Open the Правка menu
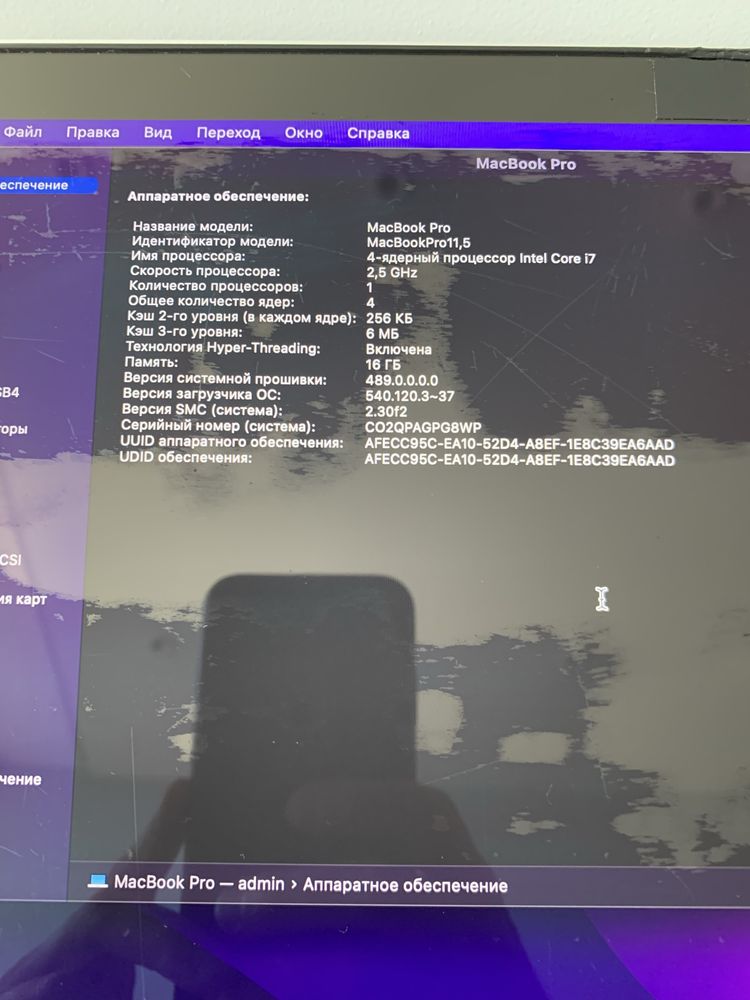Viewport: 750px width, 1000px height. coord(93,133)
